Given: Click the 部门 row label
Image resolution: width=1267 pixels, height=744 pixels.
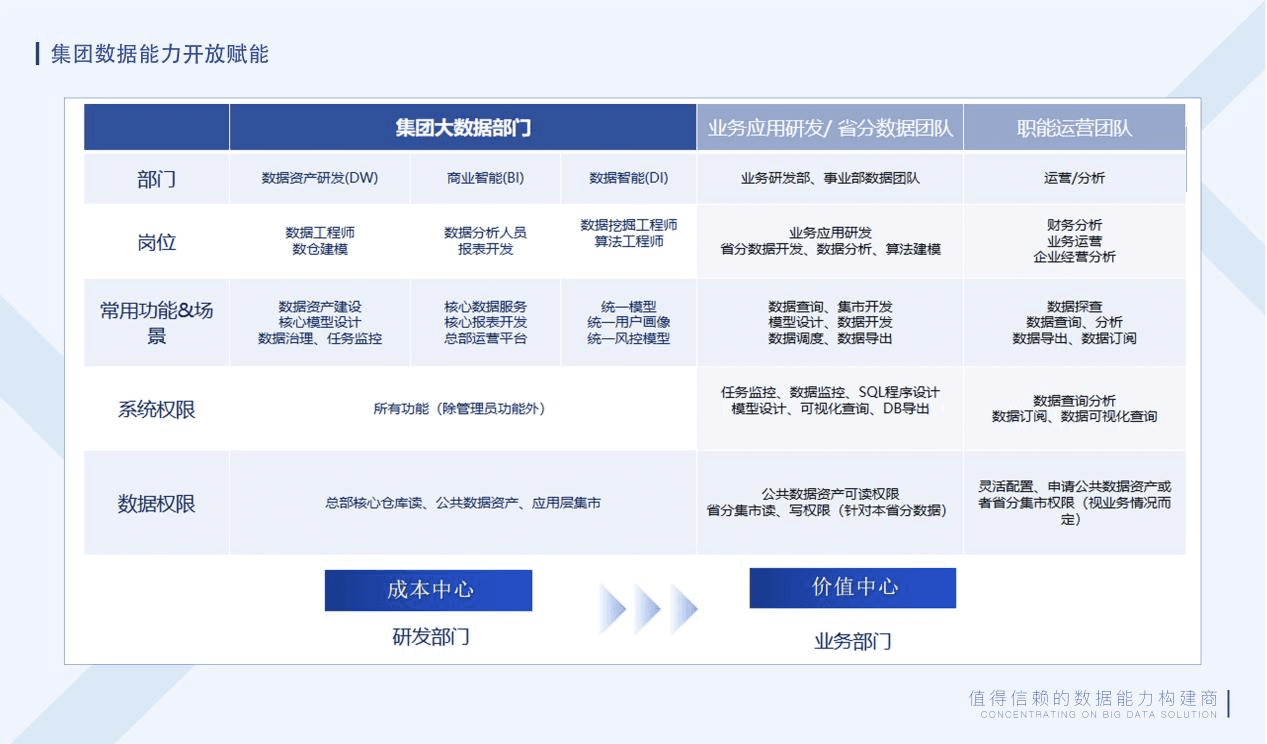Looking at the screenshot, I should [157, 179].
